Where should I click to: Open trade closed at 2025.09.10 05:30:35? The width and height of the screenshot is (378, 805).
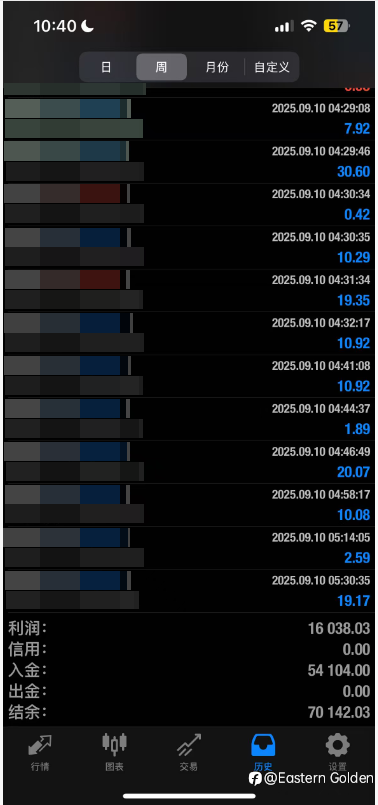pyautogui.click(x=189, y=591)
